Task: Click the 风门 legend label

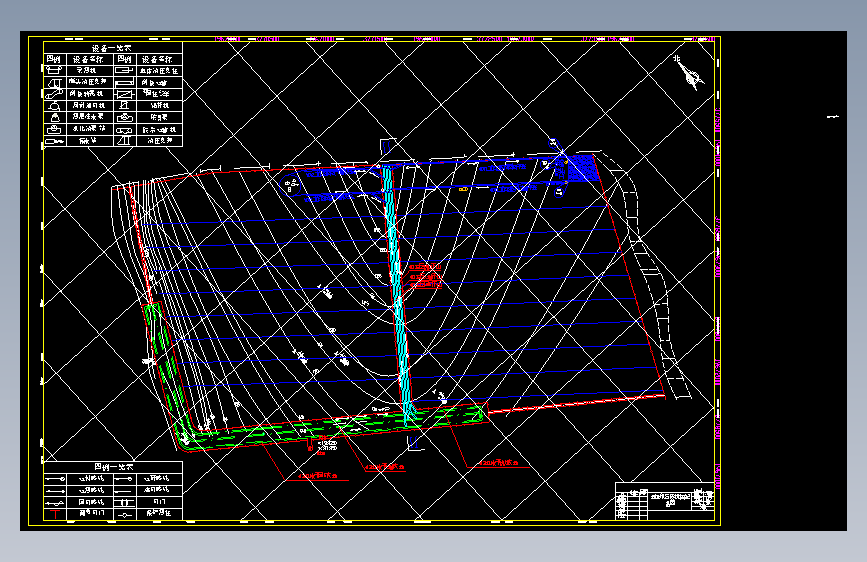Action: click(x=159, y=502)
